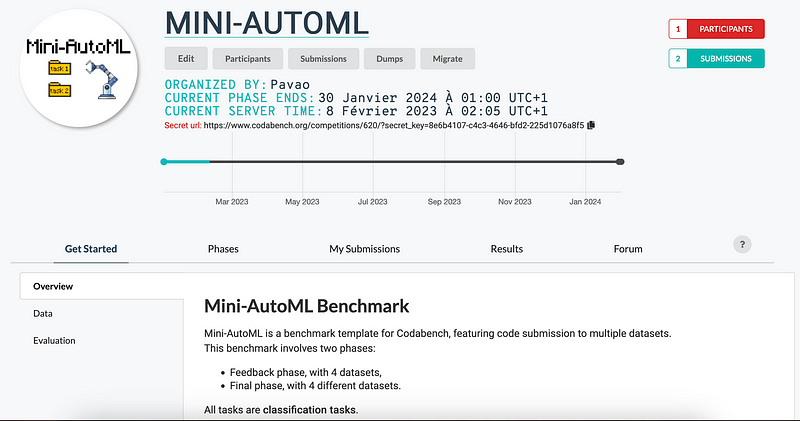Viewport: 800px width, 421px height.
Task: Click the gray Submissions button
Action: tap(329, 58)
